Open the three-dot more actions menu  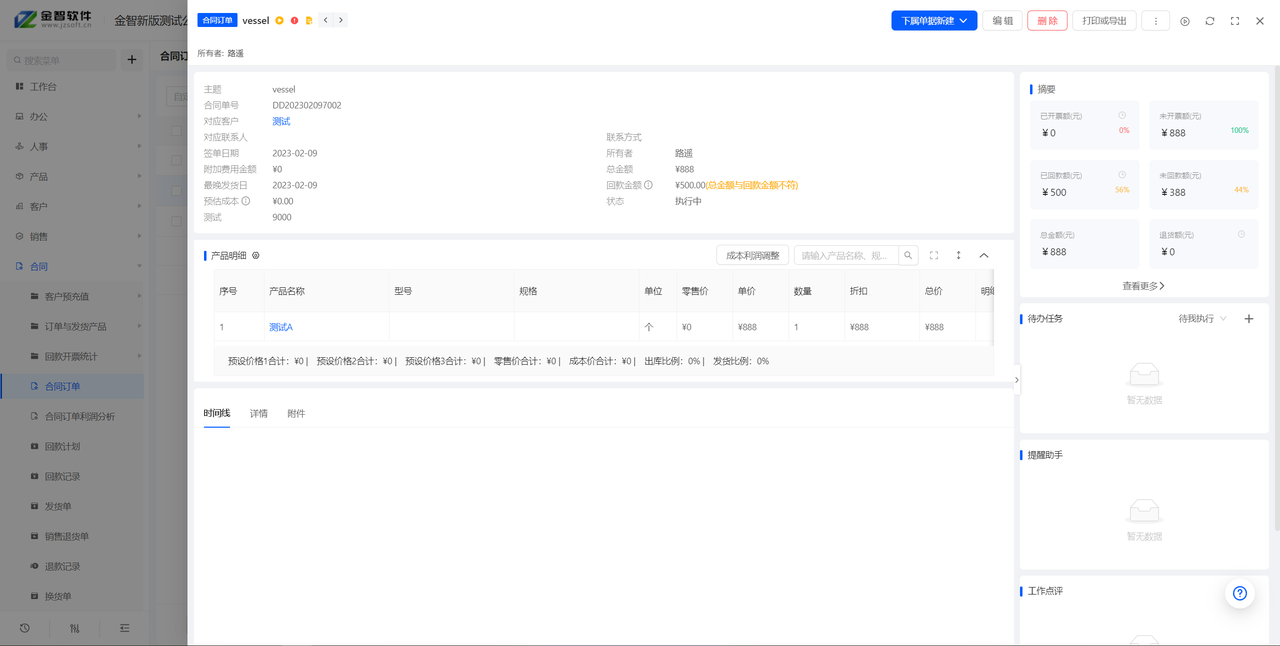click(1155, 21)
